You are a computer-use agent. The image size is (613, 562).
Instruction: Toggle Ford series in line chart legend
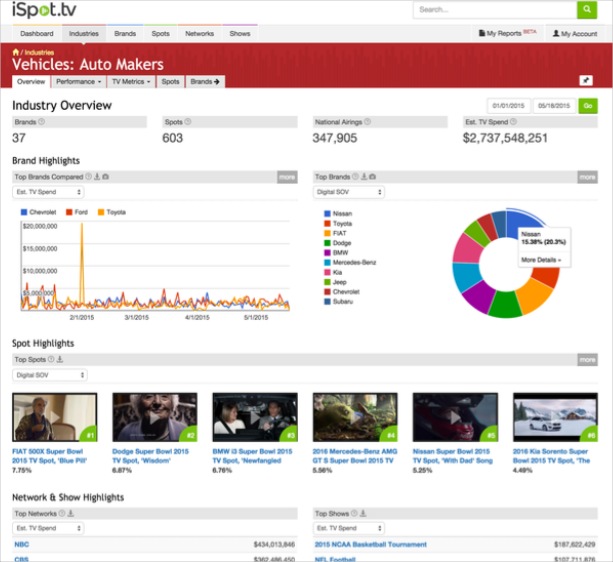click(x=77, y=212)
